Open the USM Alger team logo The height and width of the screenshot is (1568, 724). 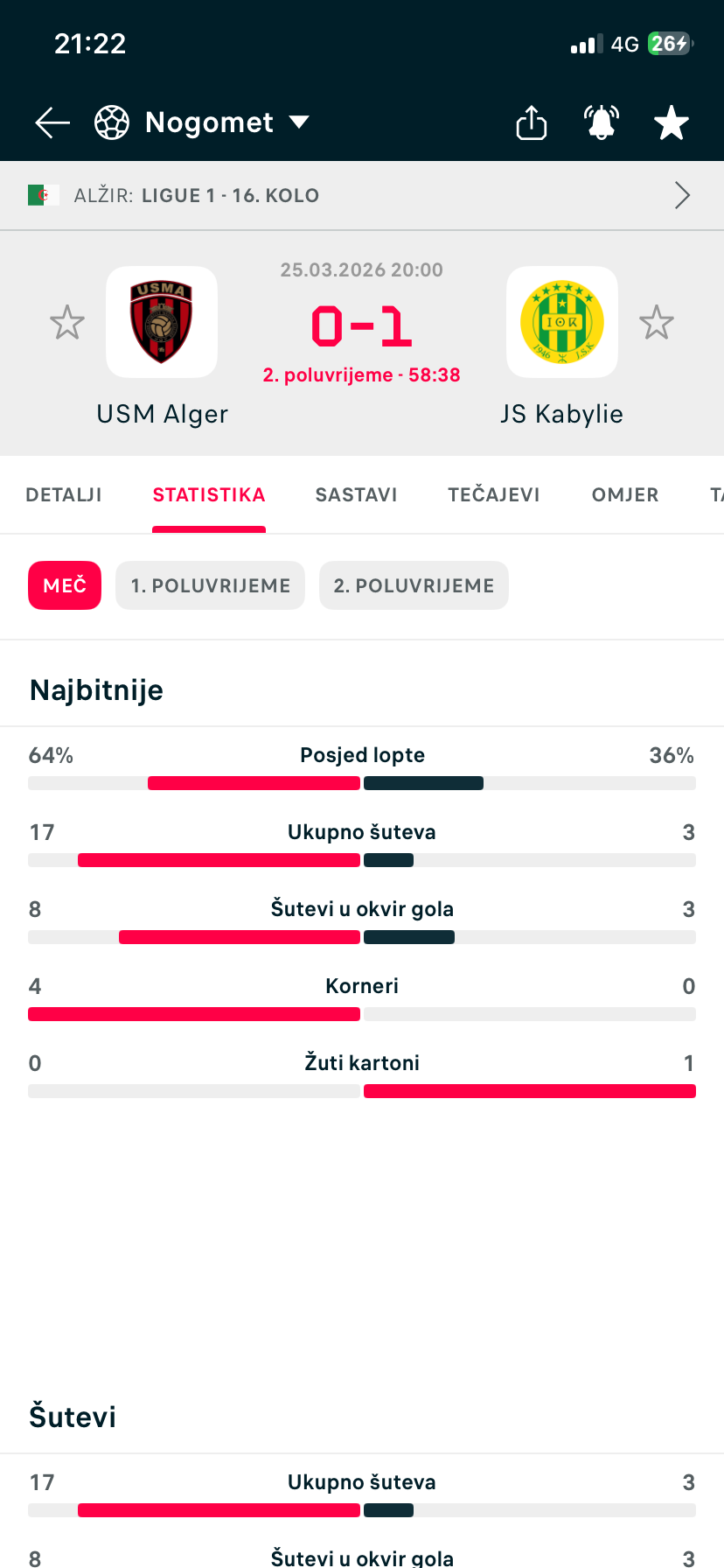(162, 322)
